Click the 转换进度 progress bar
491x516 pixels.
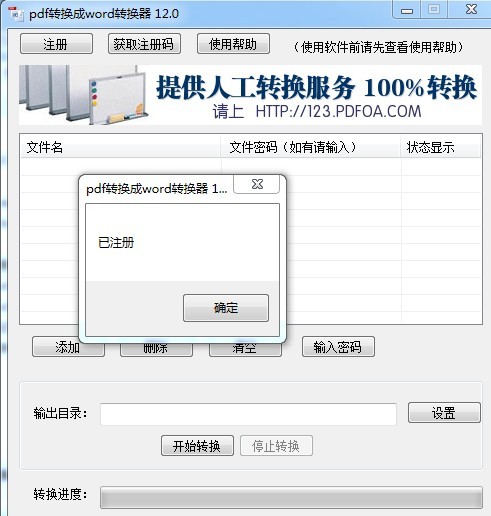(x=291, y=497)
